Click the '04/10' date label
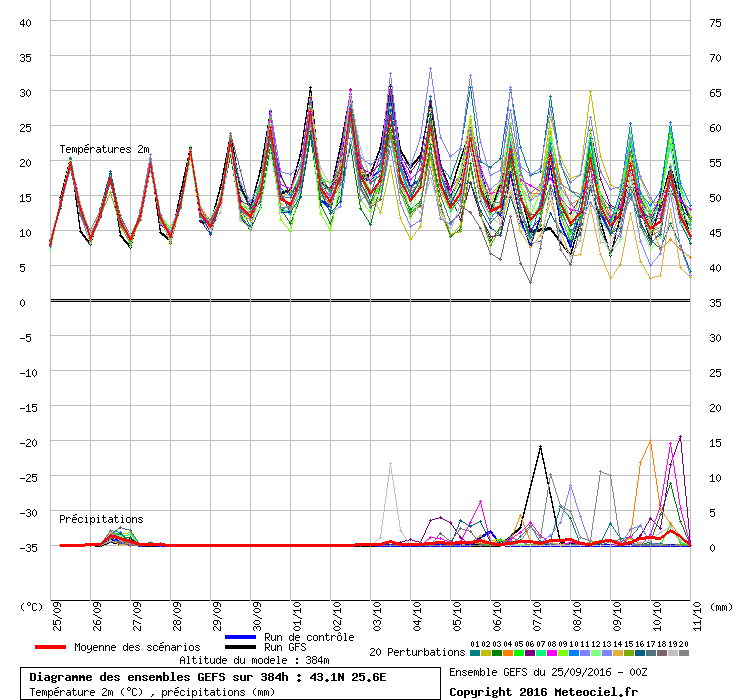 pyautogui.click(x=417, y=616)
